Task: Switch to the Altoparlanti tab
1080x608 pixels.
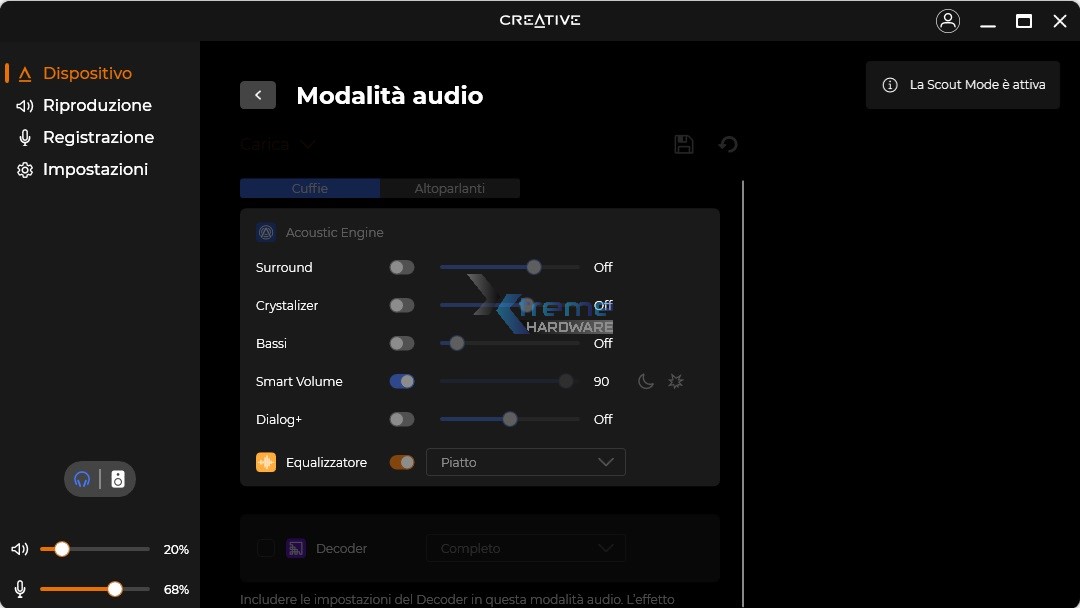Action: (x=450, y=188)
